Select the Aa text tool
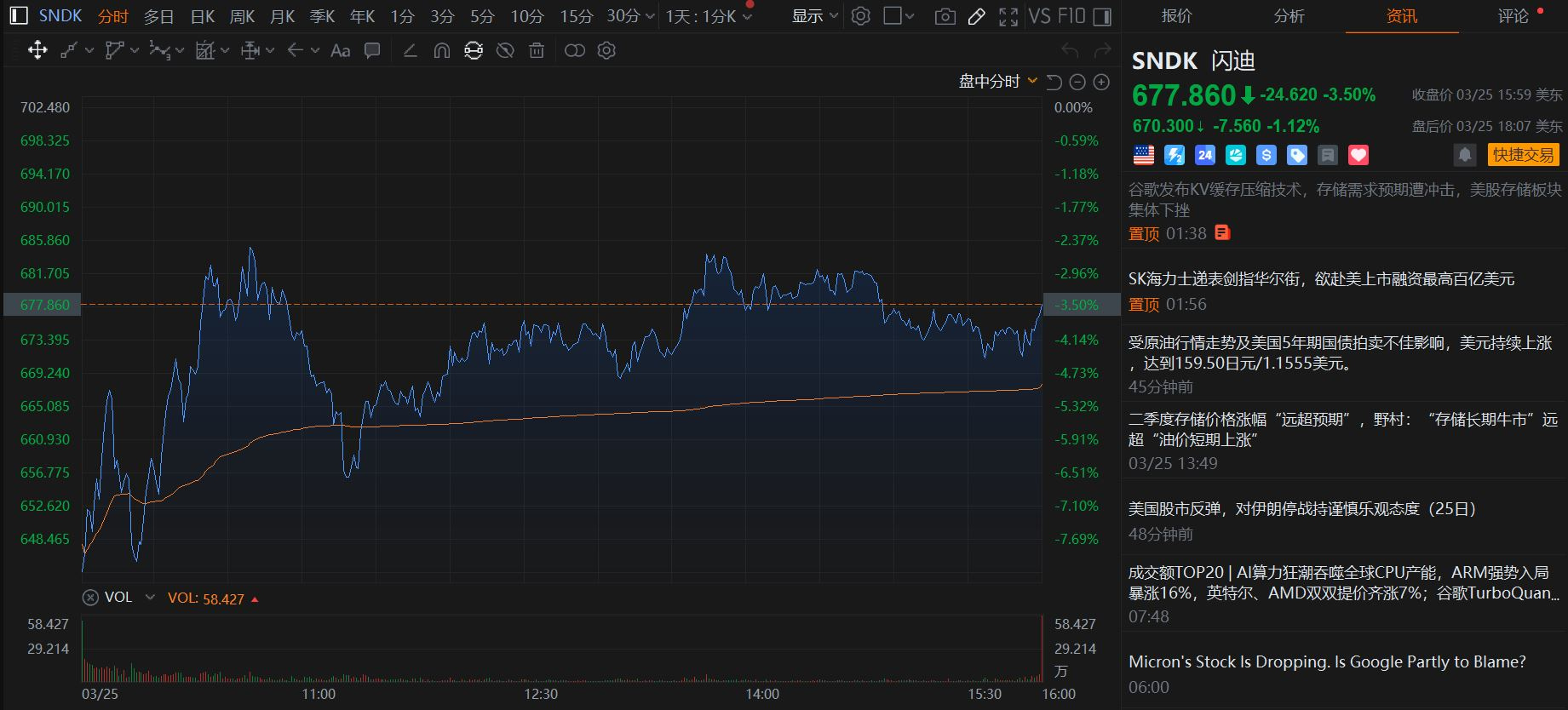The image size is (1568, 710). [x=341, y=50]
